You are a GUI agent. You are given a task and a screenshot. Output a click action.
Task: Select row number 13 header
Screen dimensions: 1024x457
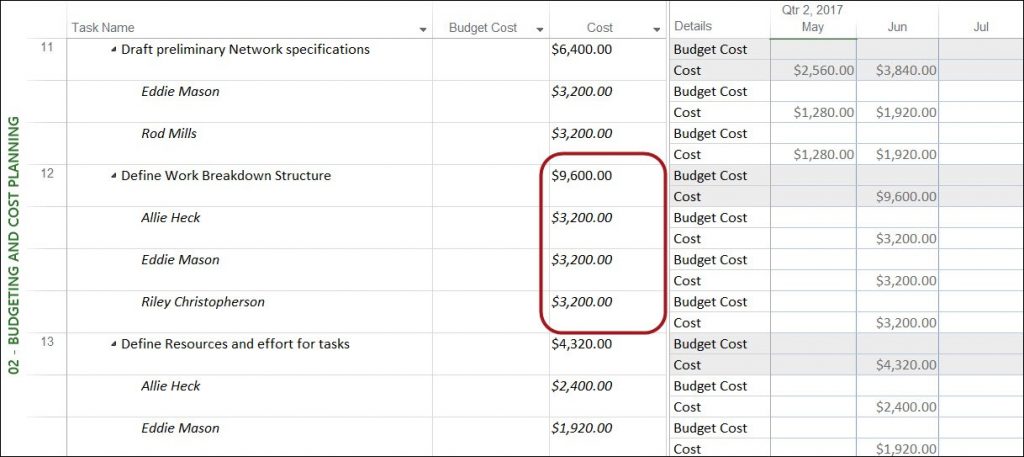47,353
